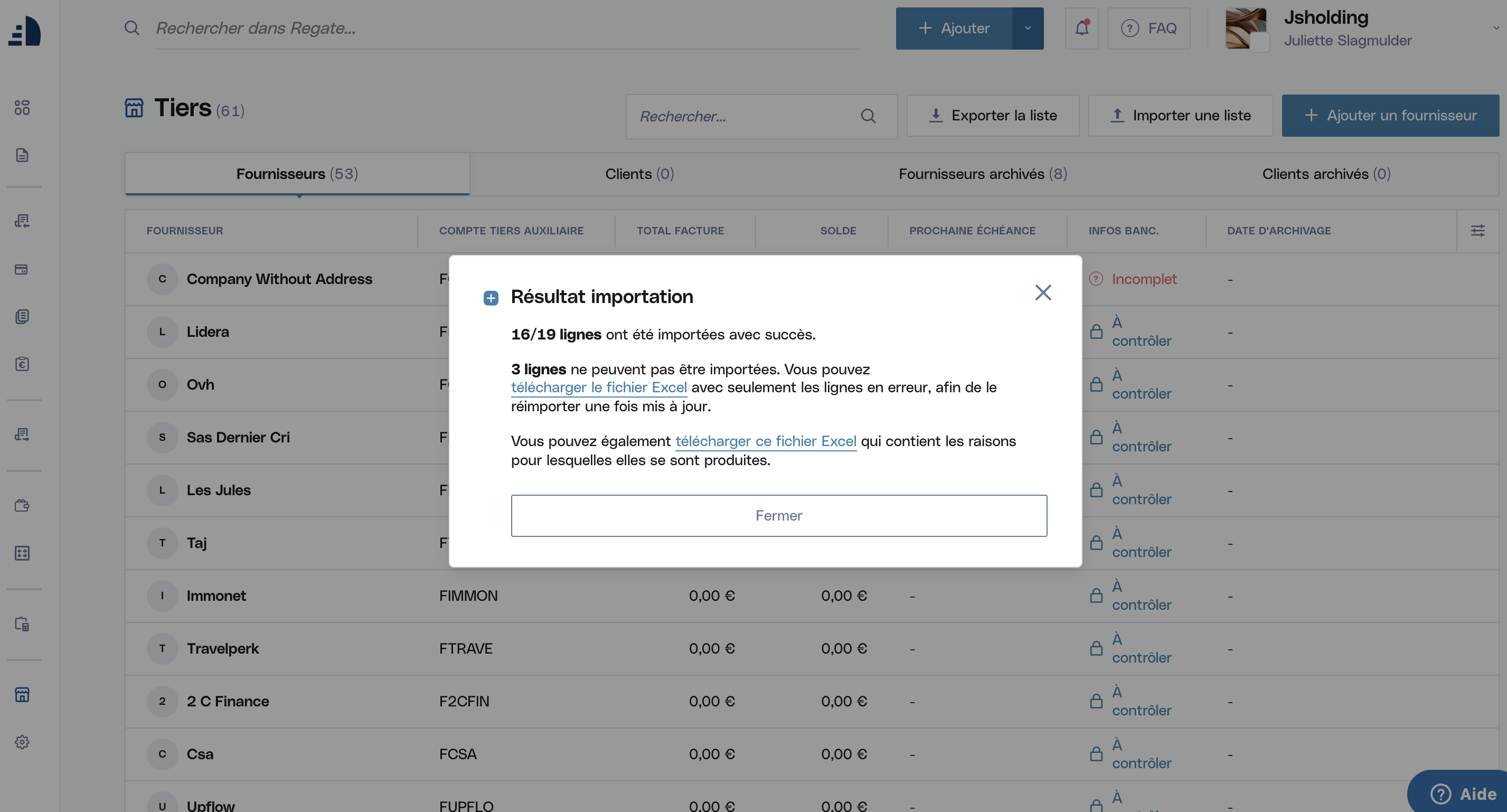Click the Fermer button
The image size is (1507, 812).
(779, 515)
